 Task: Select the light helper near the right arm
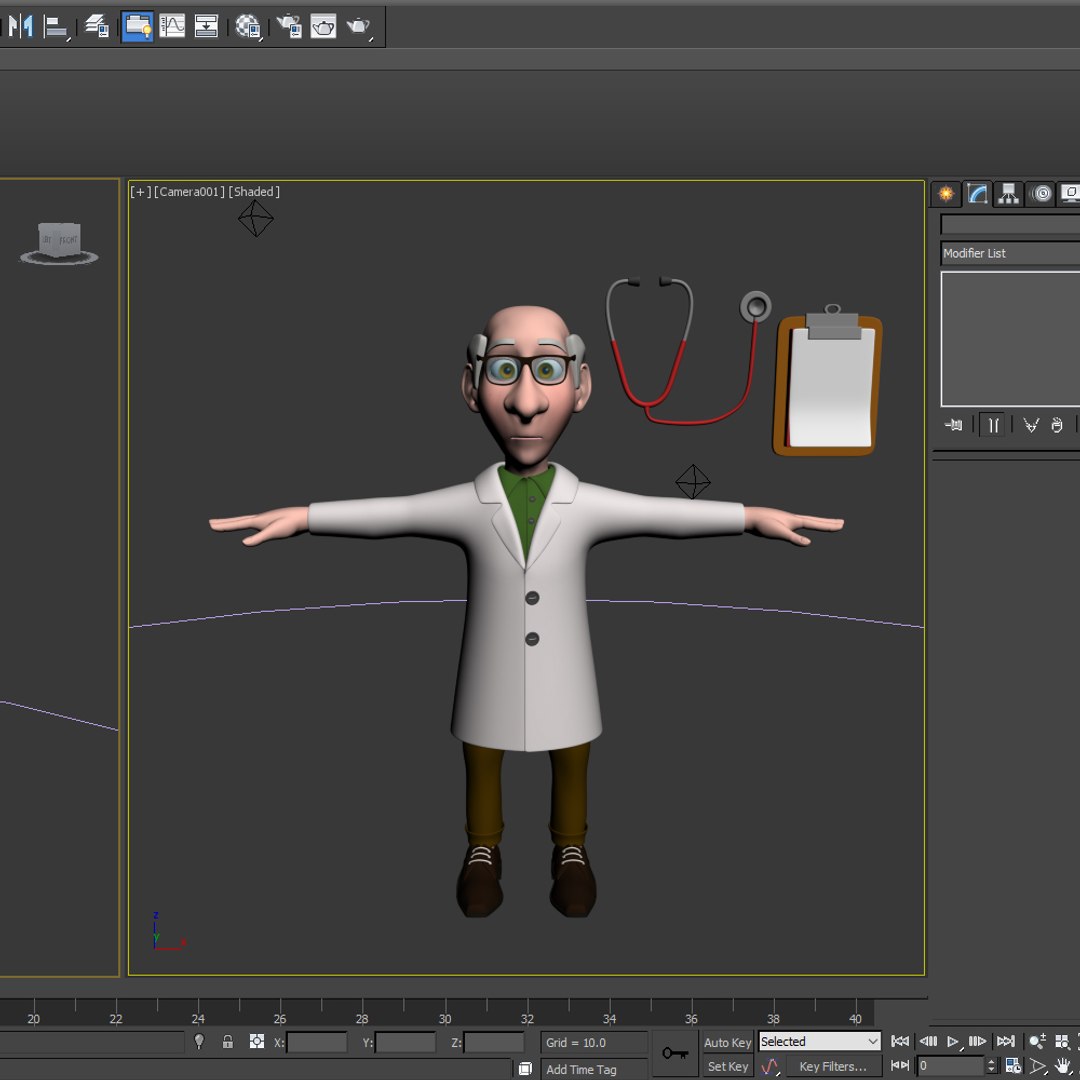693,481
